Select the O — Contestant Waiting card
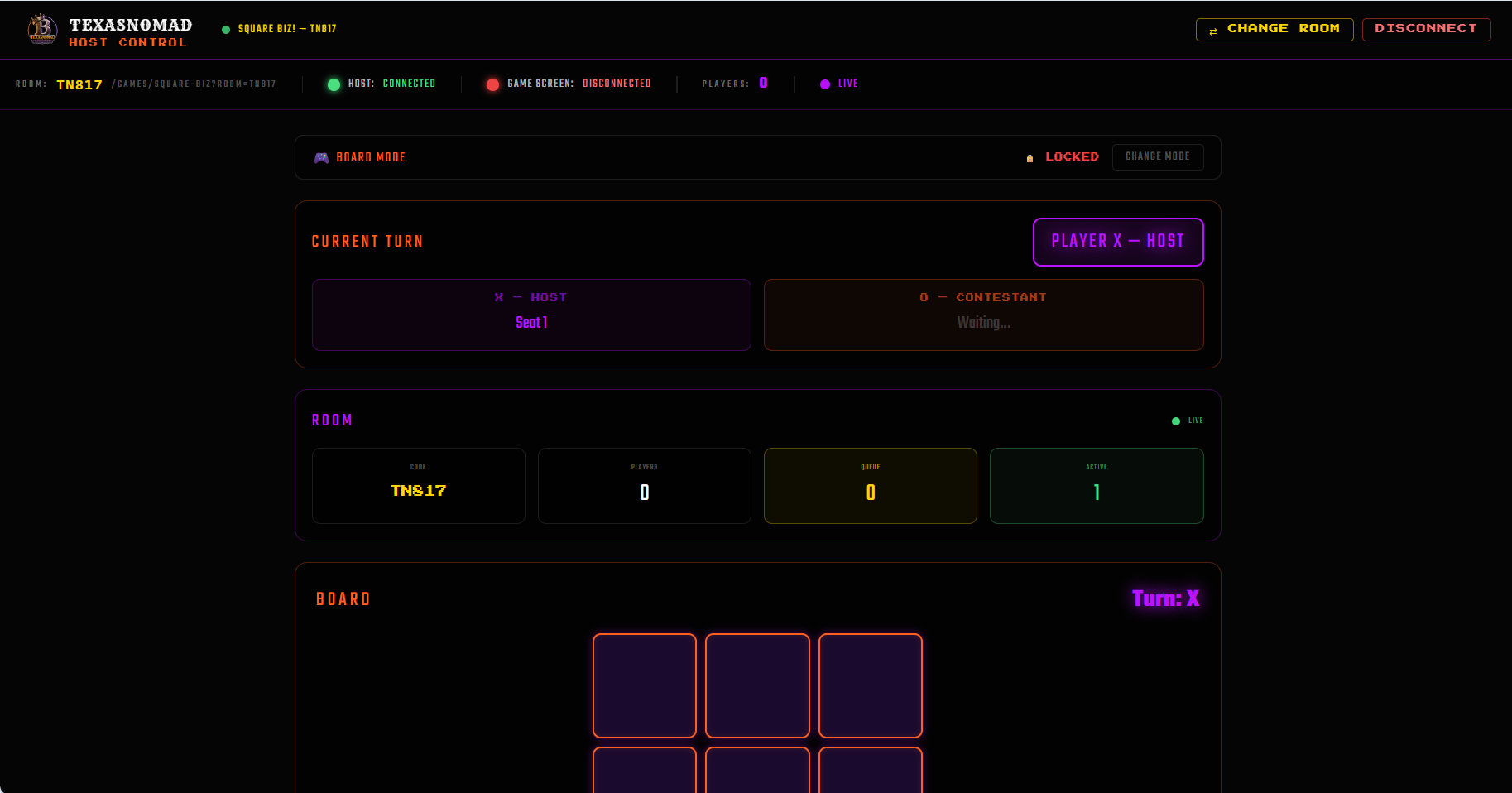 point(983,315)
